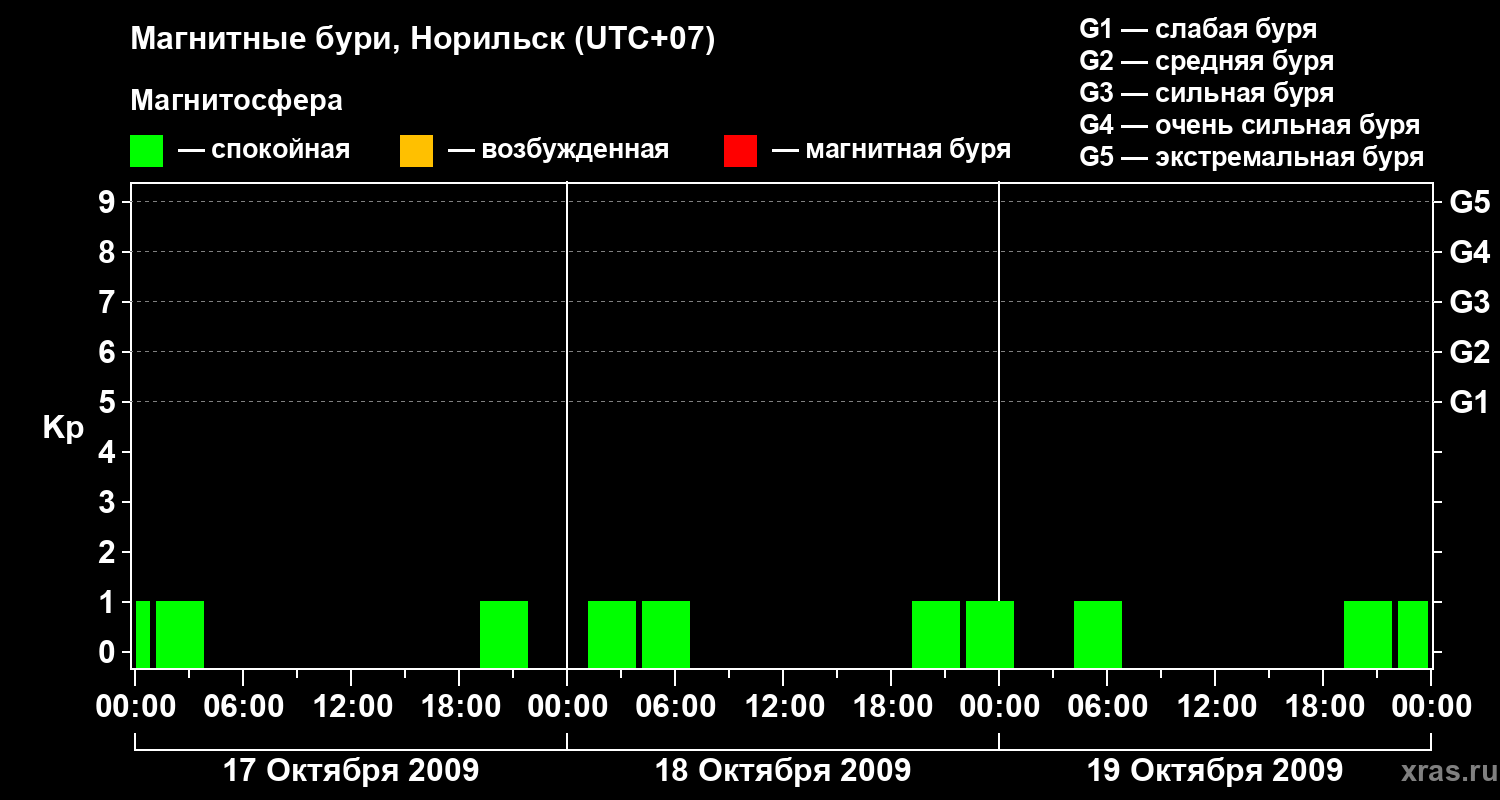Image resolution: width=1500 pixels, height=800 pixels.
Task: Click the '12:00' label under 18 October
Action: click(x=783, y=707)
